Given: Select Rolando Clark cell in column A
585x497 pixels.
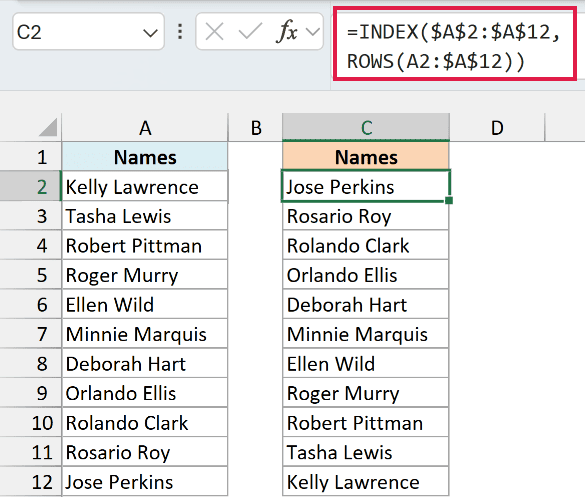Looking at the screenshot, I should 145,422.
